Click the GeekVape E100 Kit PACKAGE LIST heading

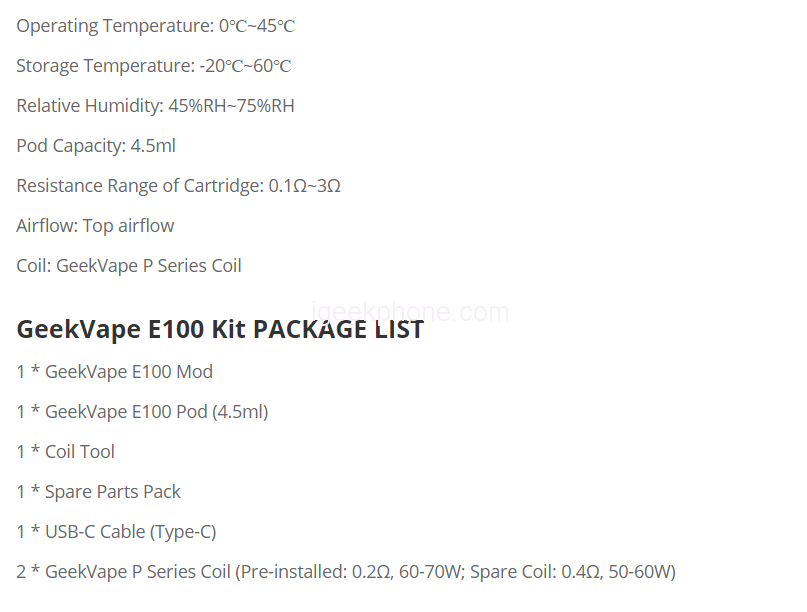220,330
